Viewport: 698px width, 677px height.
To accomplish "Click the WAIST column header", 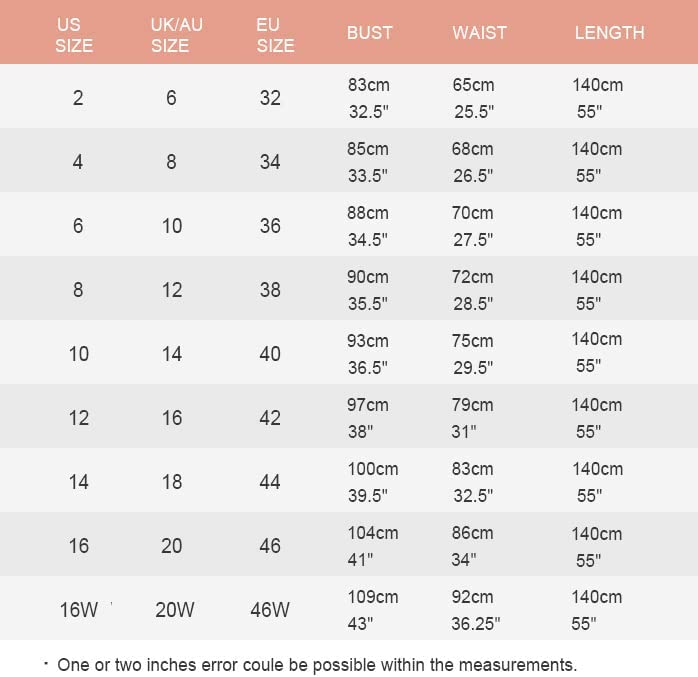I will point(479,32).
